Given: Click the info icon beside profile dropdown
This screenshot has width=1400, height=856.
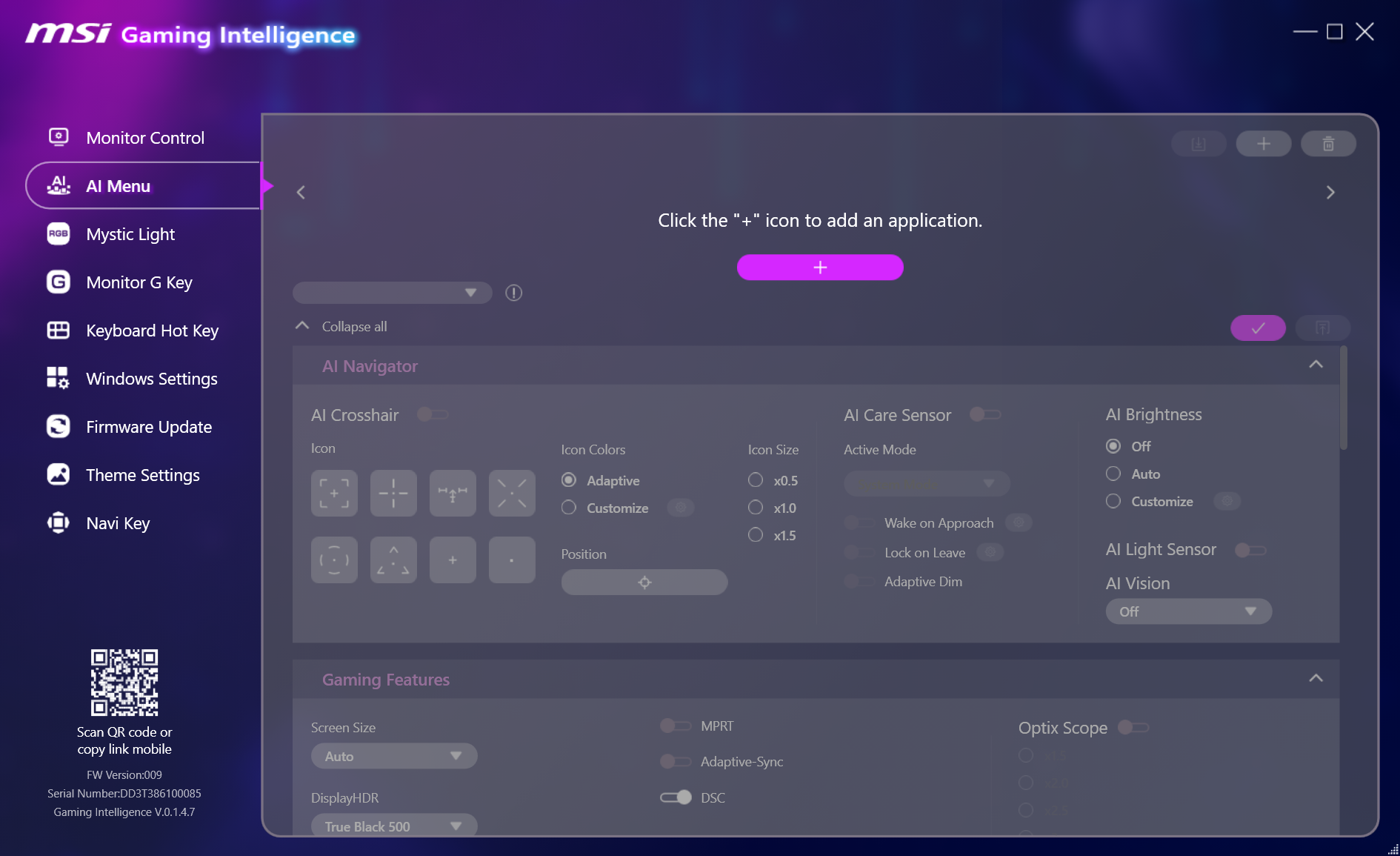Looking at the screenshot, I should point(514,293).
